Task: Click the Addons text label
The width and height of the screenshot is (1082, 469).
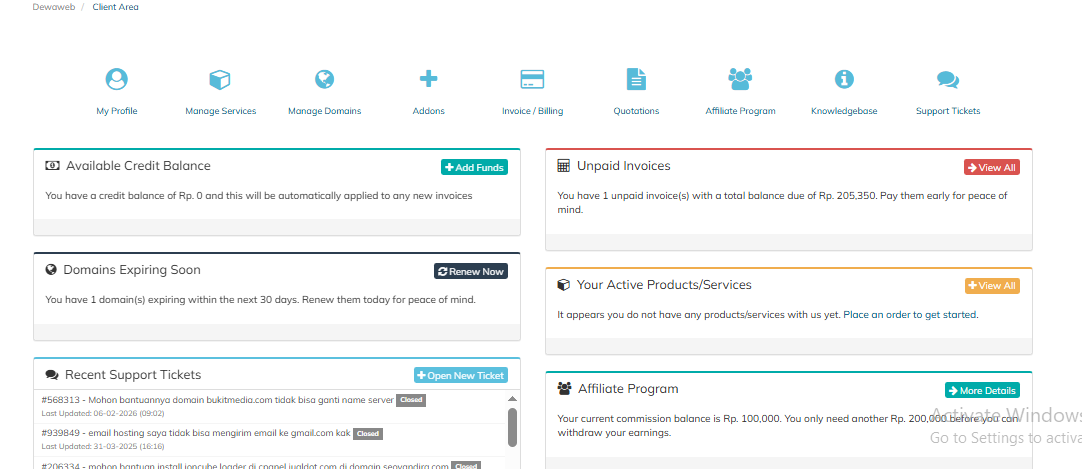Action: pos(429,111)
